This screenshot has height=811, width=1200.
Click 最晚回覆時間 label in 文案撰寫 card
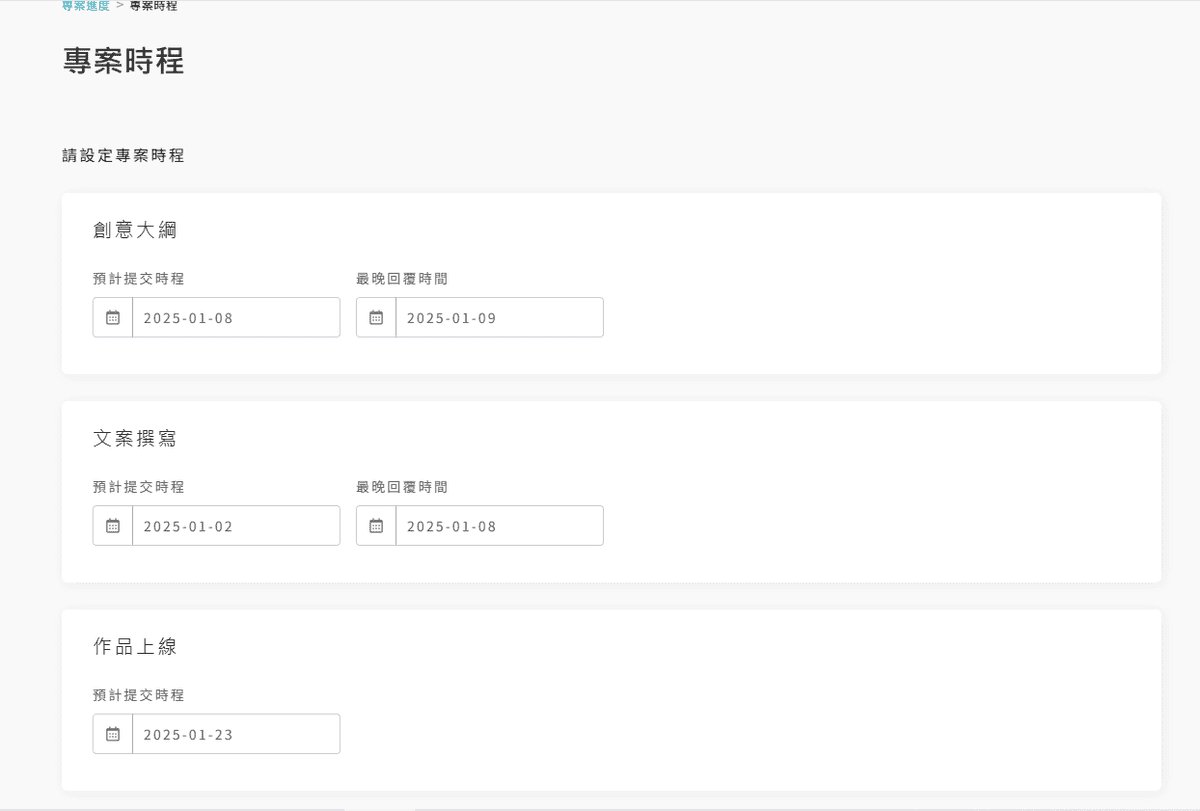point(402,487)
